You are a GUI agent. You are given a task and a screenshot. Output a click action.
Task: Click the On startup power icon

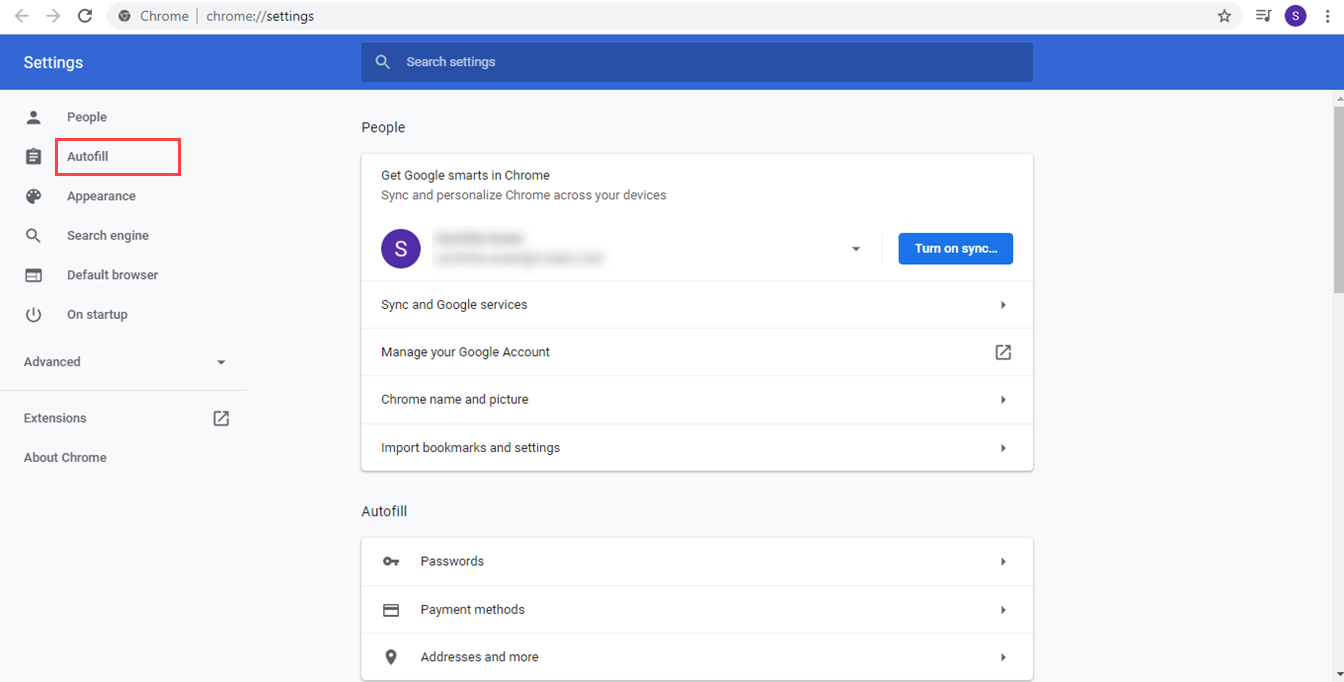click(34, 314)
